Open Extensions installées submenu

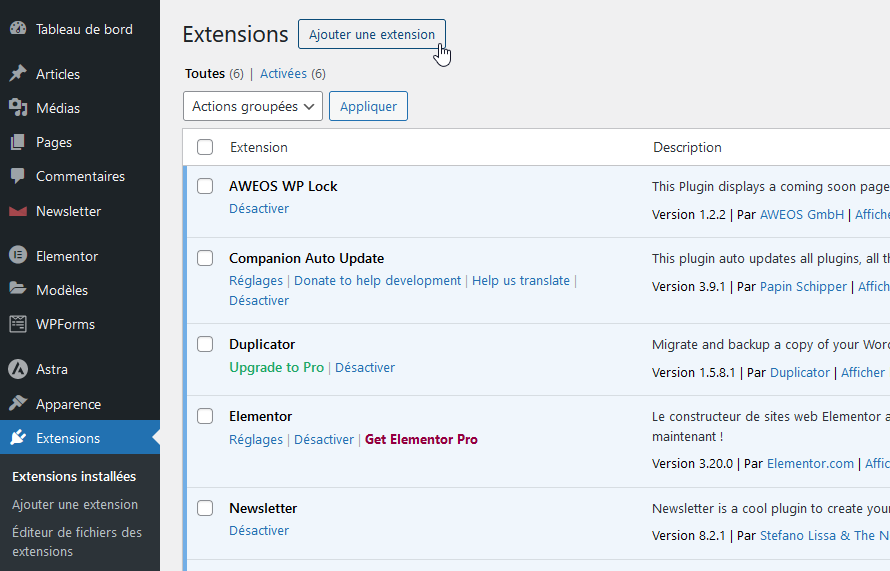[74, 476]
